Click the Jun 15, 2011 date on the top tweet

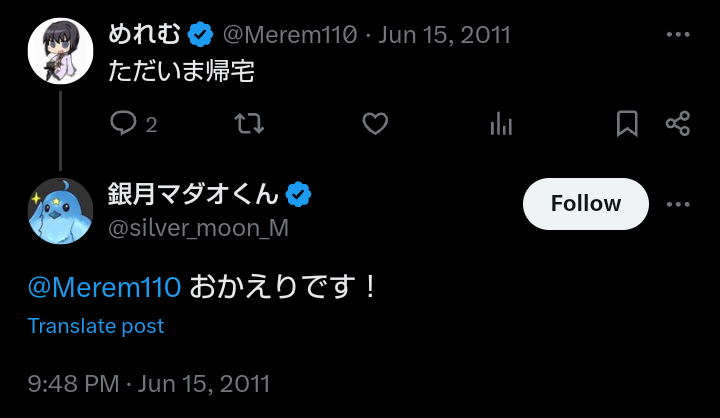click(x=444, y=35)
